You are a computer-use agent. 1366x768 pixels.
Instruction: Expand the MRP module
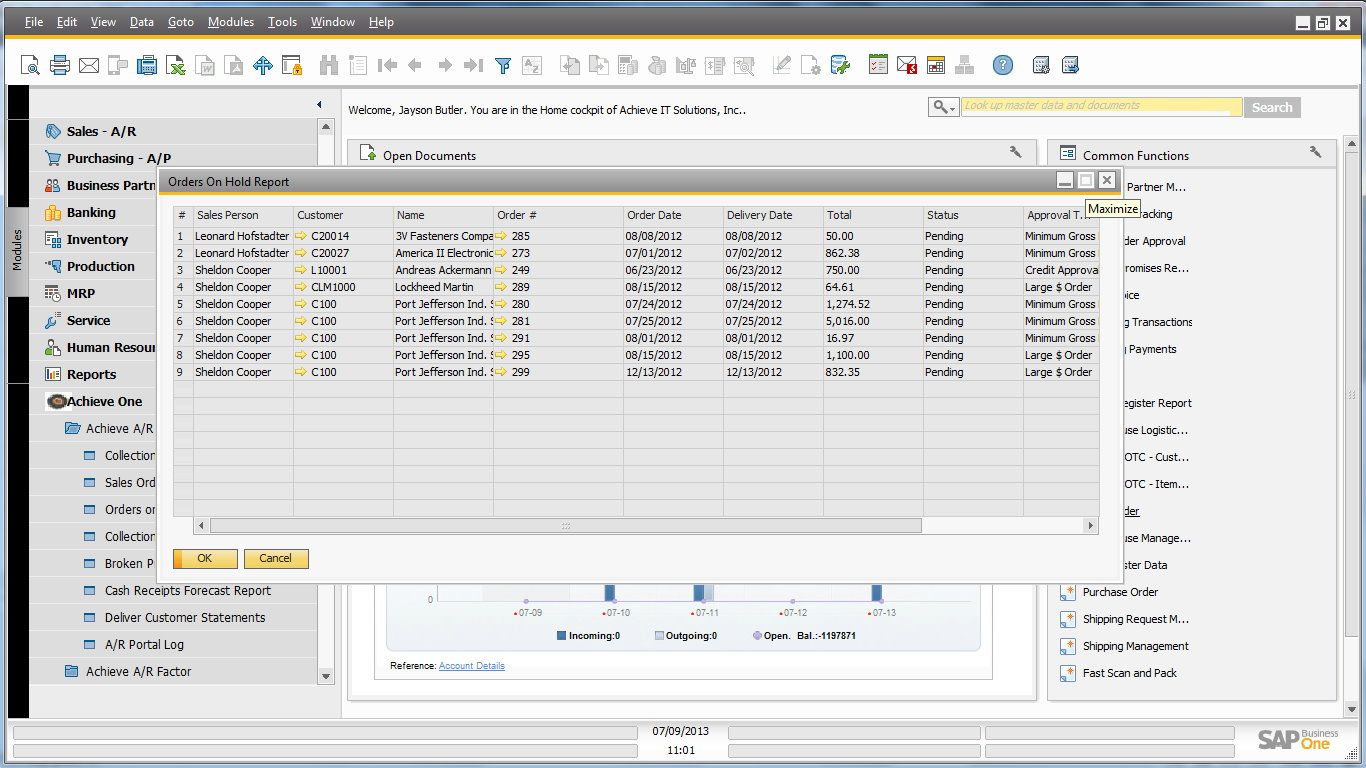pyautogui.click(x=82, y=293)
